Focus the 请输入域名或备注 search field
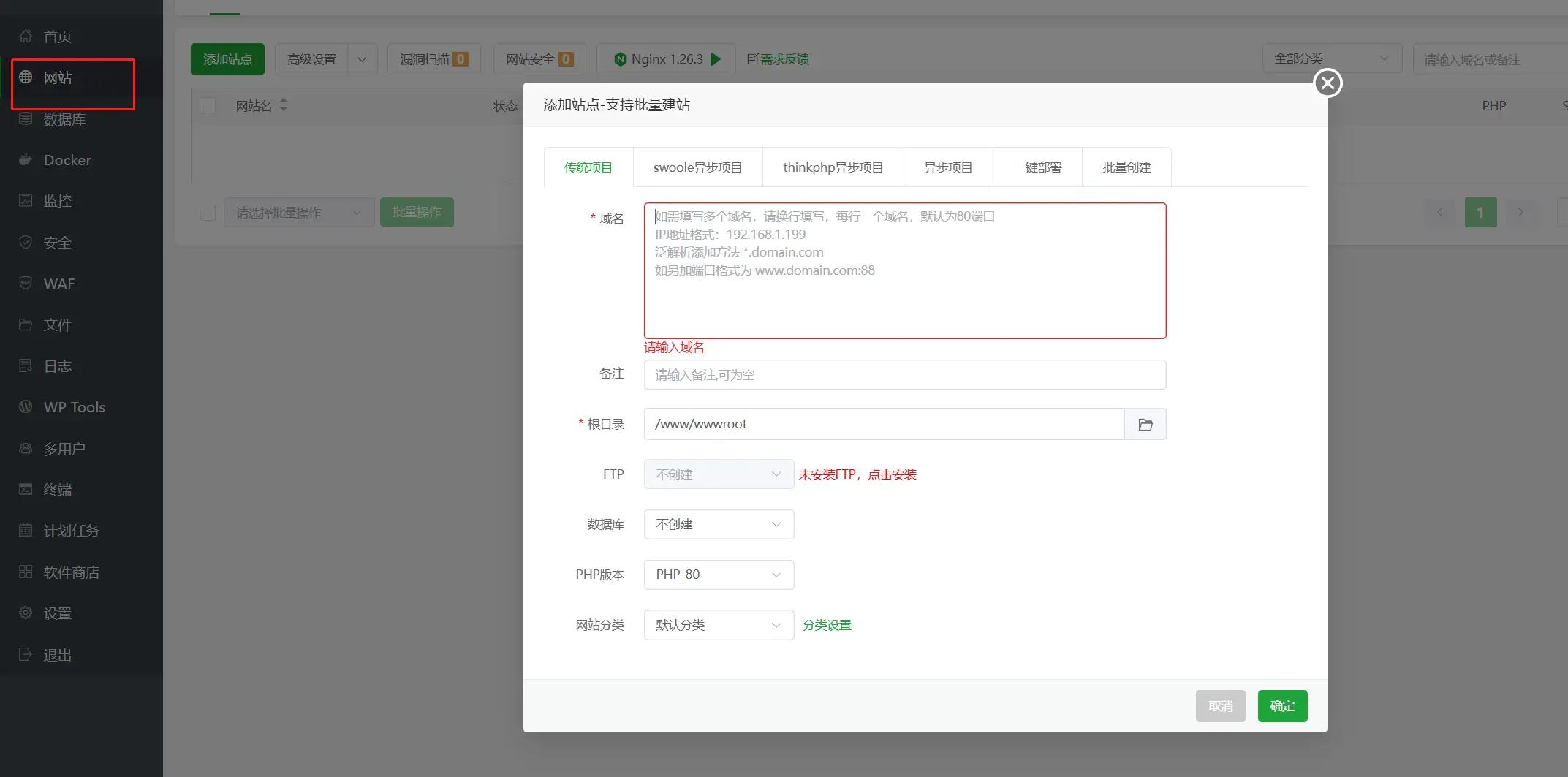The width and height of the screenshot is (1568, 777). [x=1490, y=59]
